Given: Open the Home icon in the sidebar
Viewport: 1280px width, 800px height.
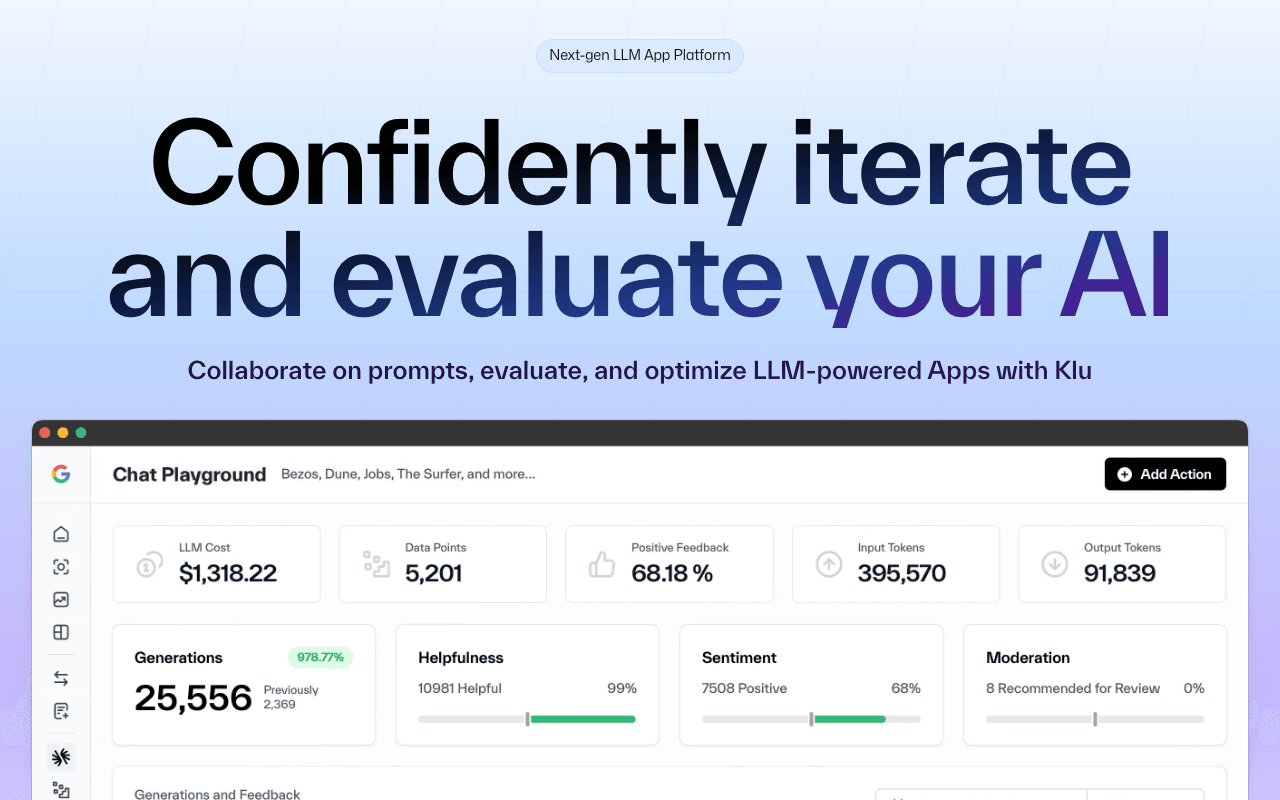Looking at the screenshot, I should tap(61, 534).
